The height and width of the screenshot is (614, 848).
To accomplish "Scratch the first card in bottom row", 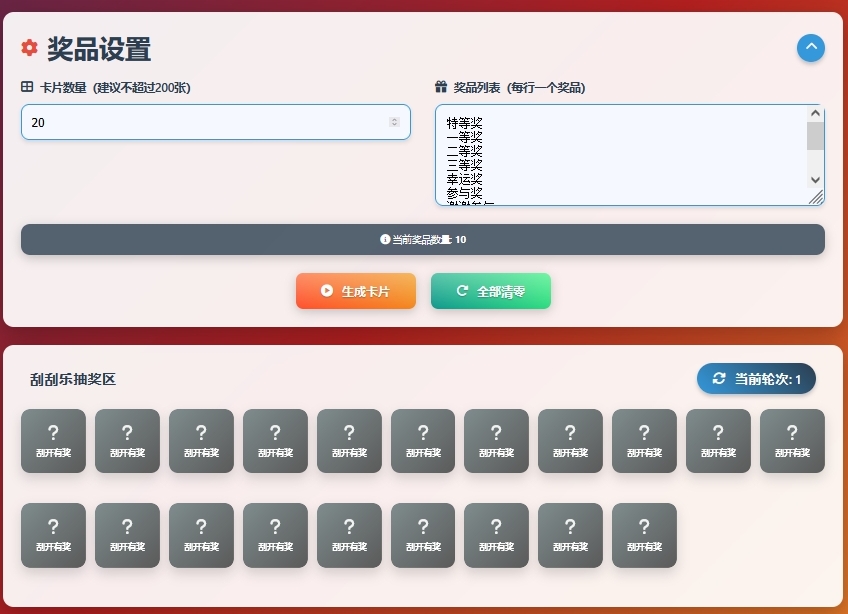I will tap(54, 536).
